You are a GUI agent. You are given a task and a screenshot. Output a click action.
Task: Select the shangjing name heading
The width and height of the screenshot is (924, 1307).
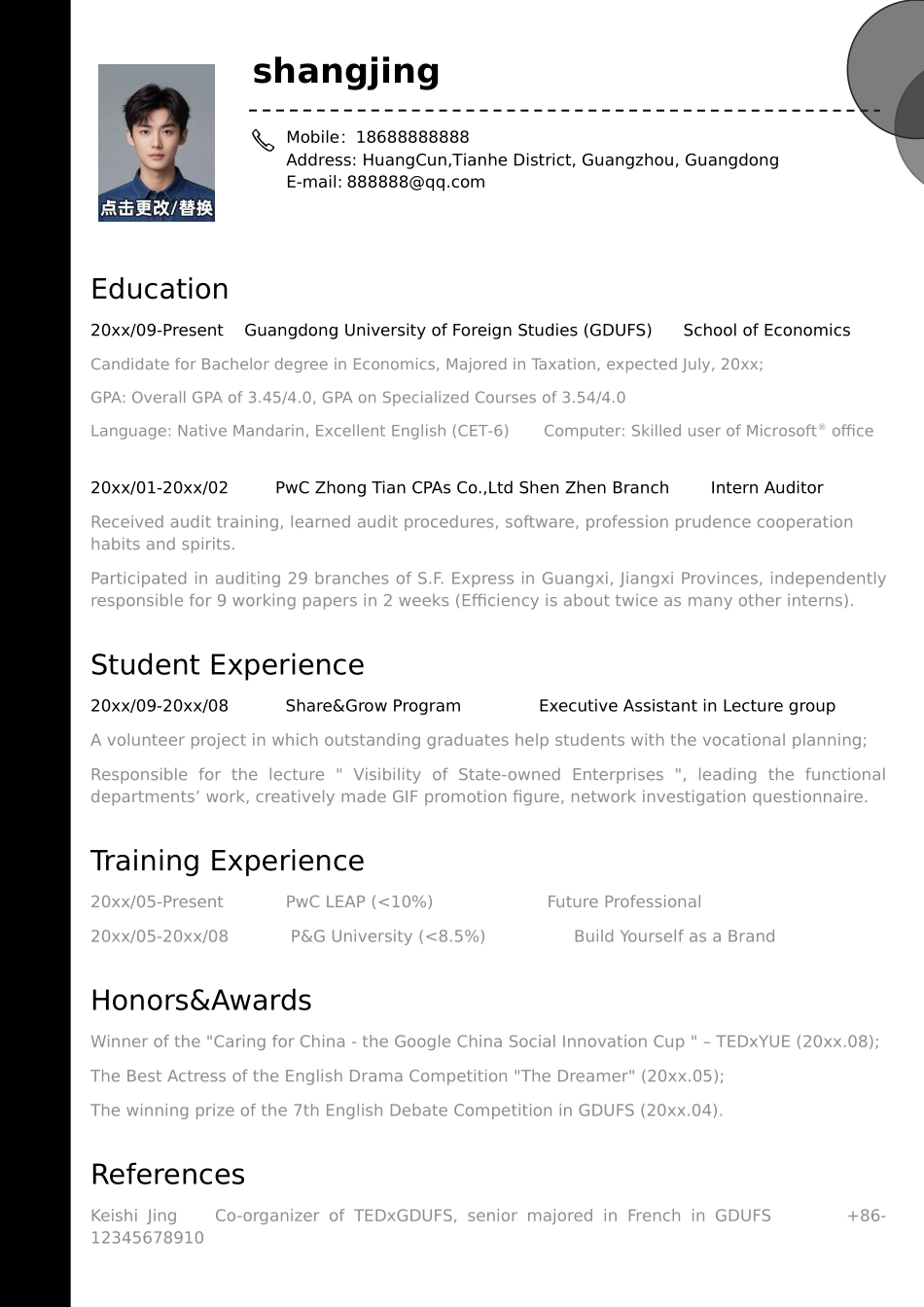345,71
